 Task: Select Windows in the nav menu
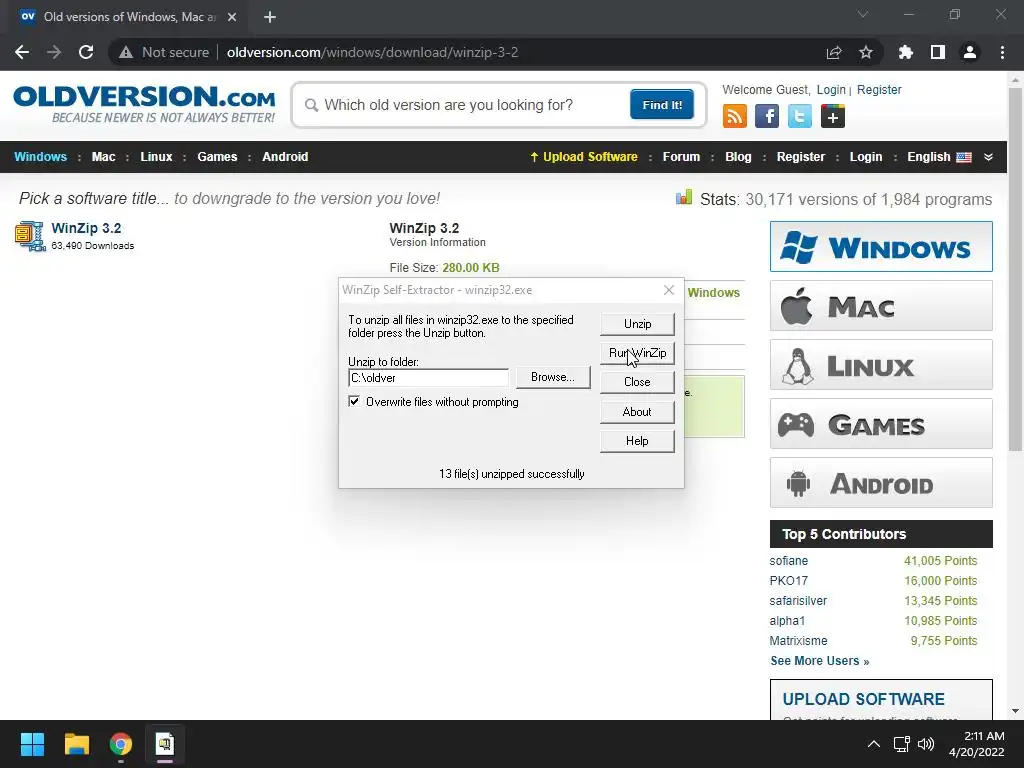pos(40,157)
